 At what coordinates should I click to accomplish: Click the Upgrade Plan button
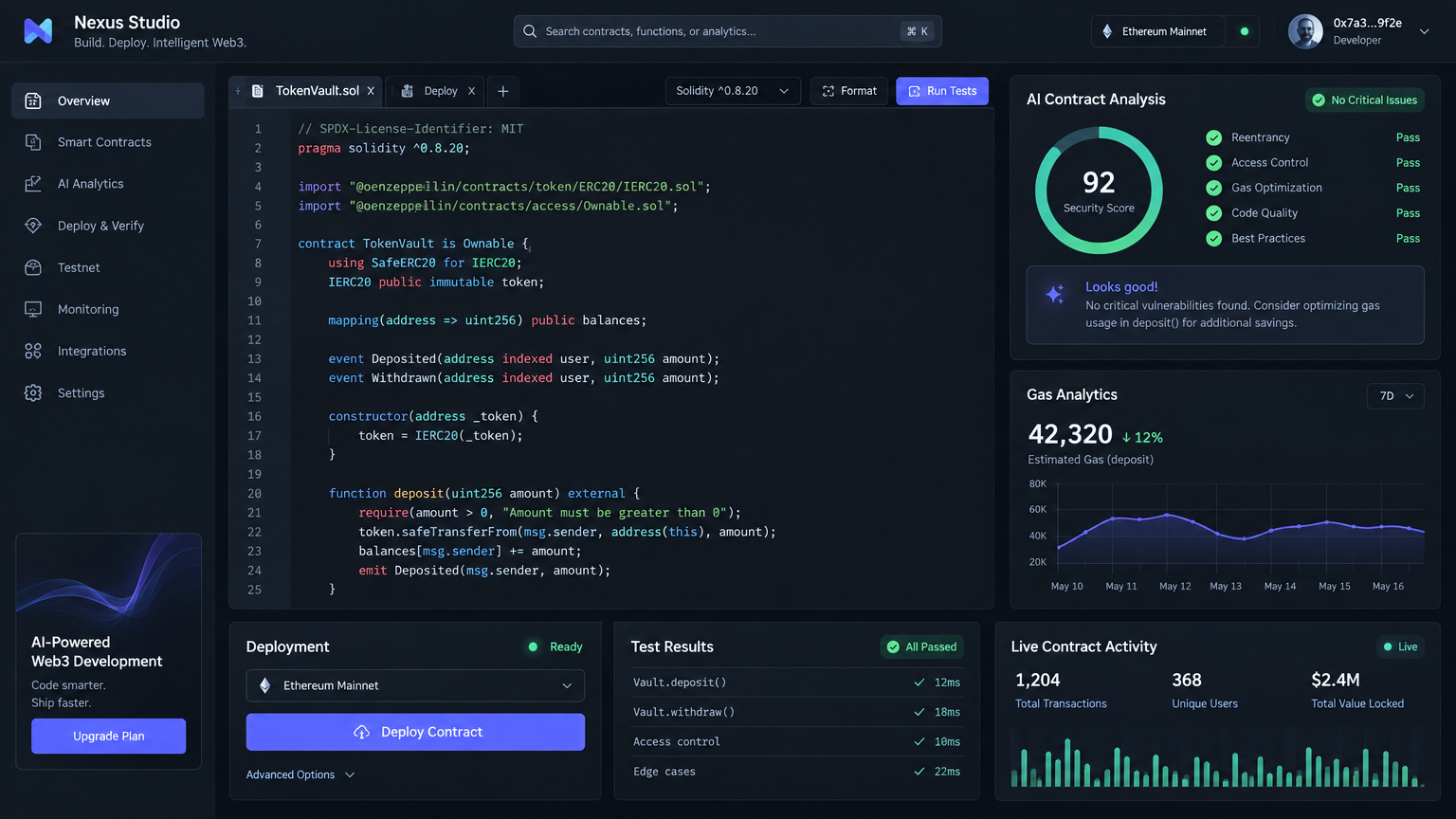[x=109, y=736]
